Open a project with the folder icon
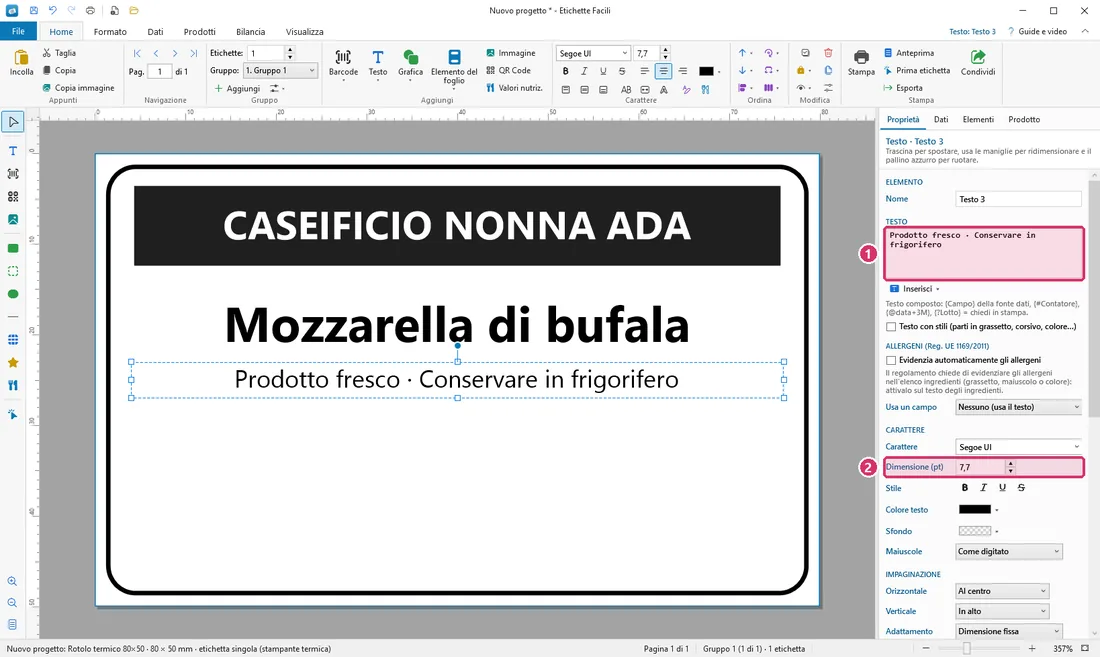The width and height of the screenshot is (1100, 657). pyautogui.click(x=134, y=11)
